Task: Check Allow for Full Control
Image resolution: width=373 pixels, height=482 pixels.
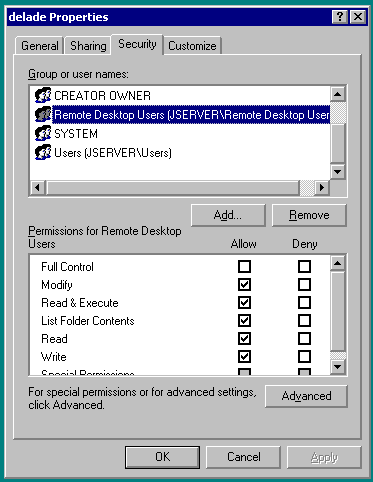Action: pos(244,267)
